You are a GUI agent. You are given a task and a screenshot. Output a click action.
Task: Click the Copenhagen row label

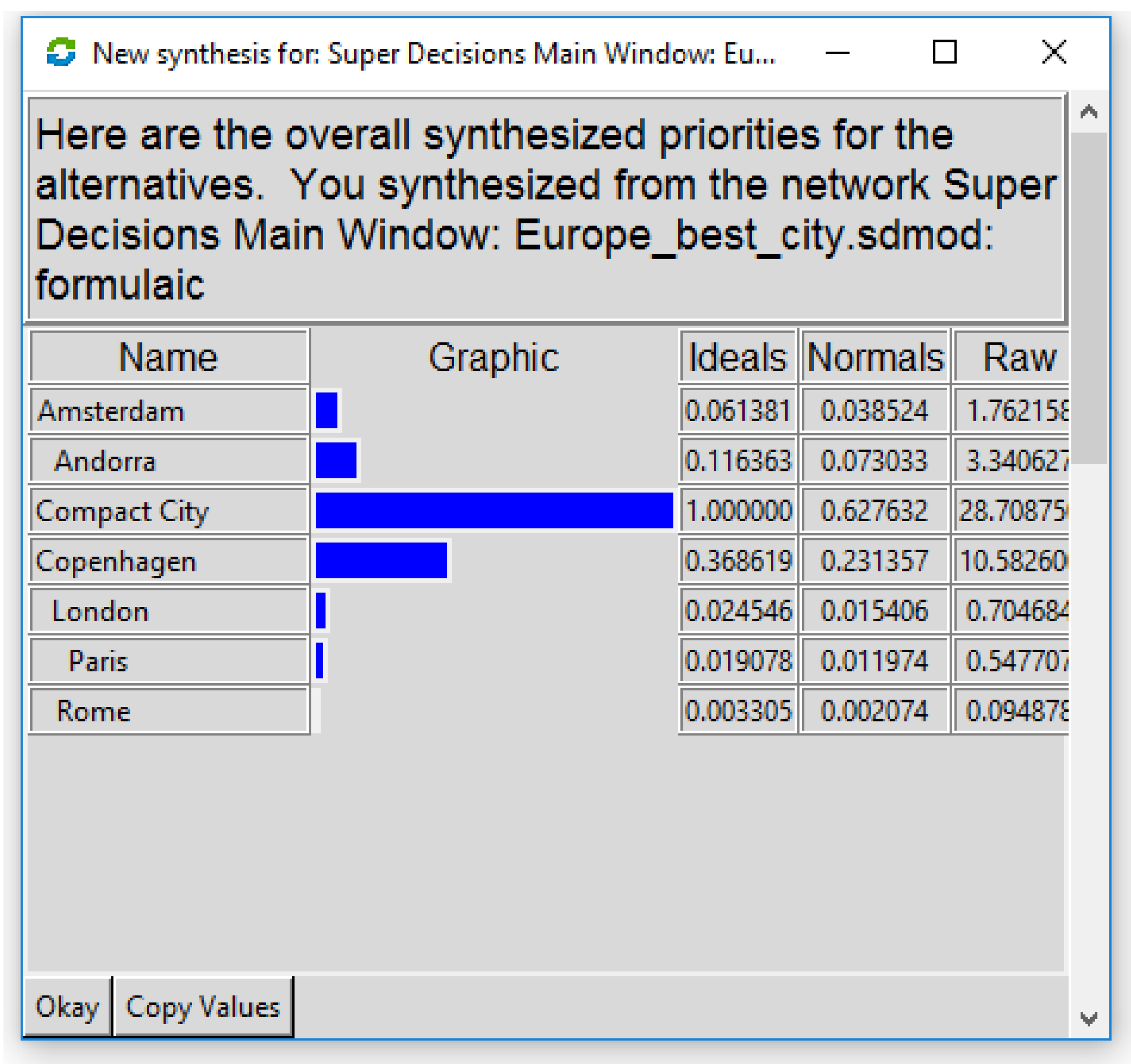pos(168,561)
